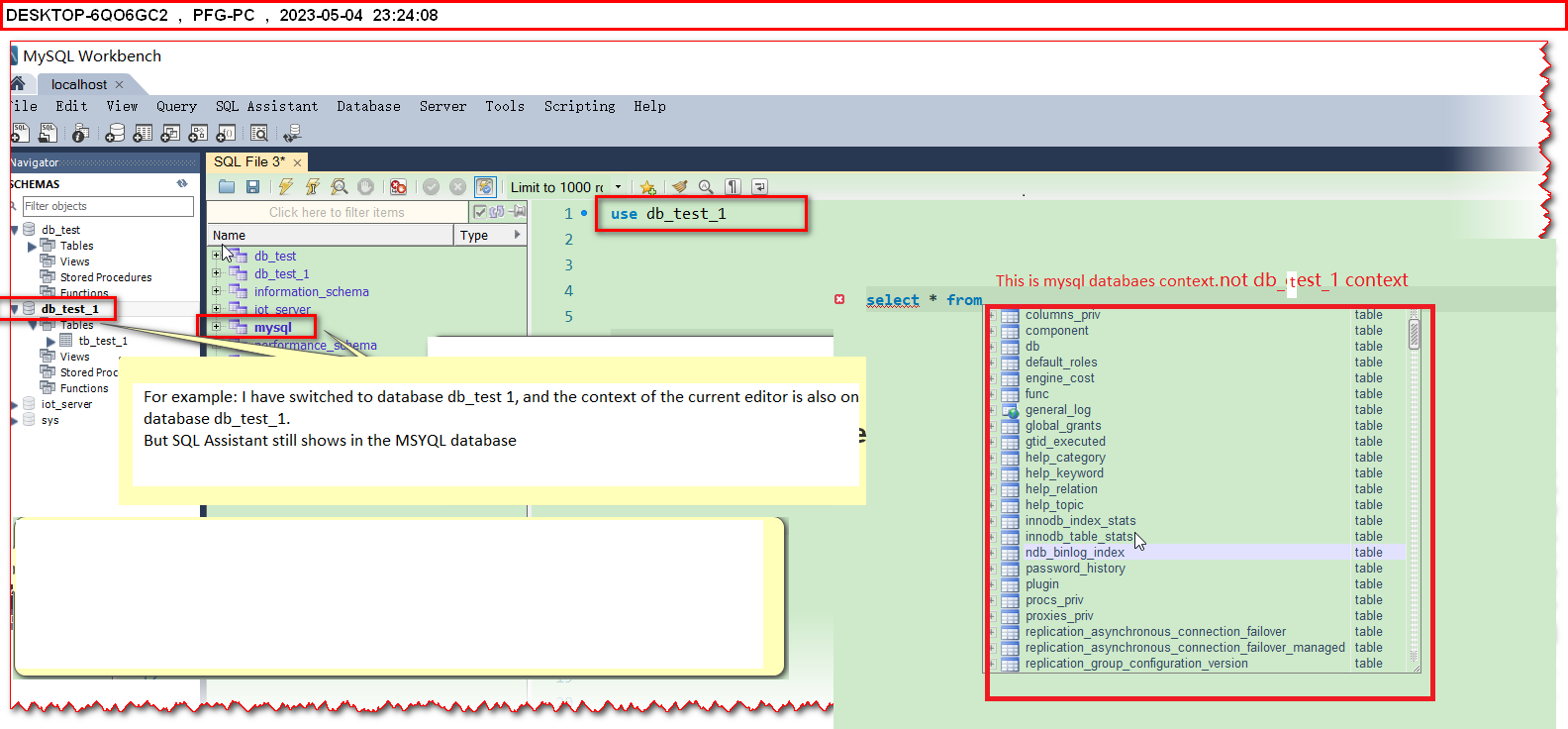Click the pin icon in SQL Assistant filter bar
1568x729 pixels.
(x=517, y=212)
